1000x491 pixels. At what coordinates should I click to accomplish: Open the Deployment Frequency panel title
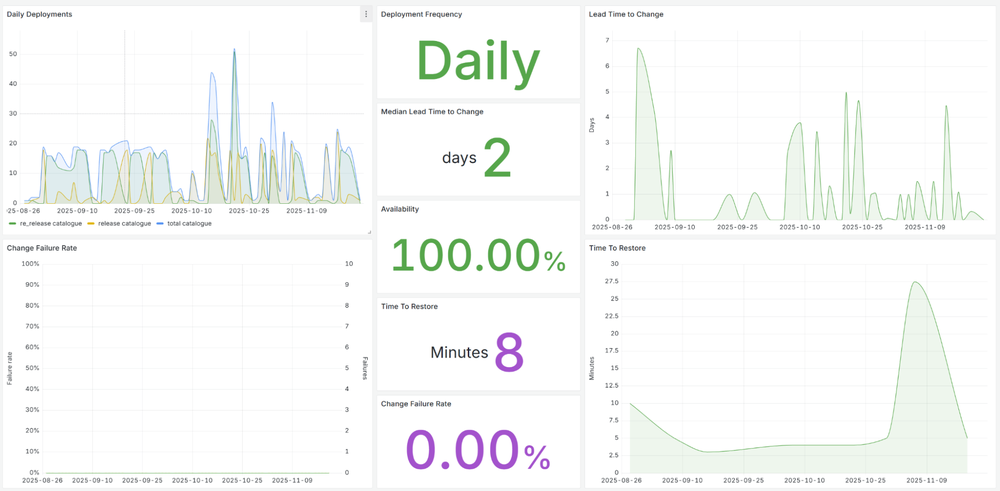pos(421,14)
